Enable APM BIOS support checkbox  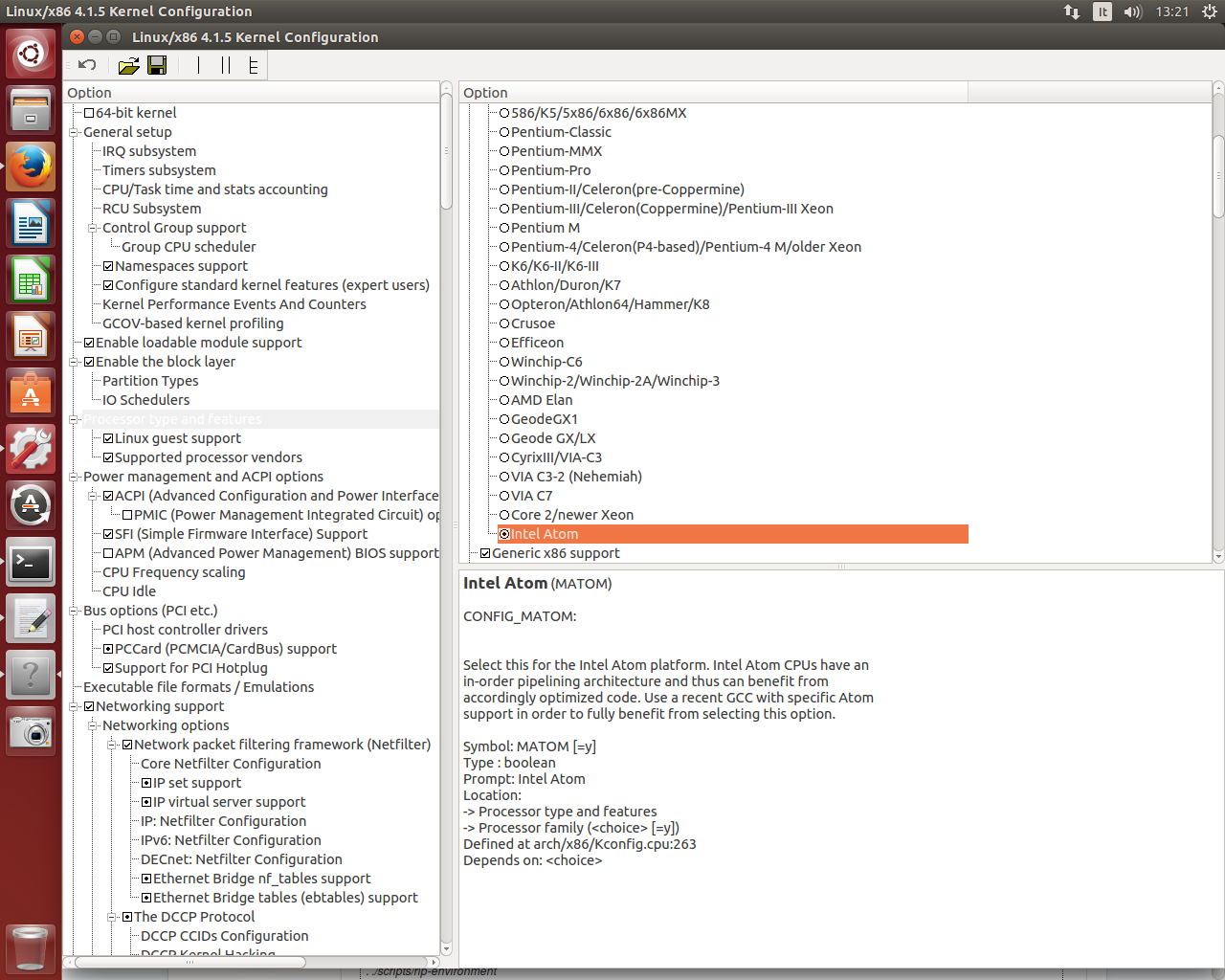click(x=108, y=553)
